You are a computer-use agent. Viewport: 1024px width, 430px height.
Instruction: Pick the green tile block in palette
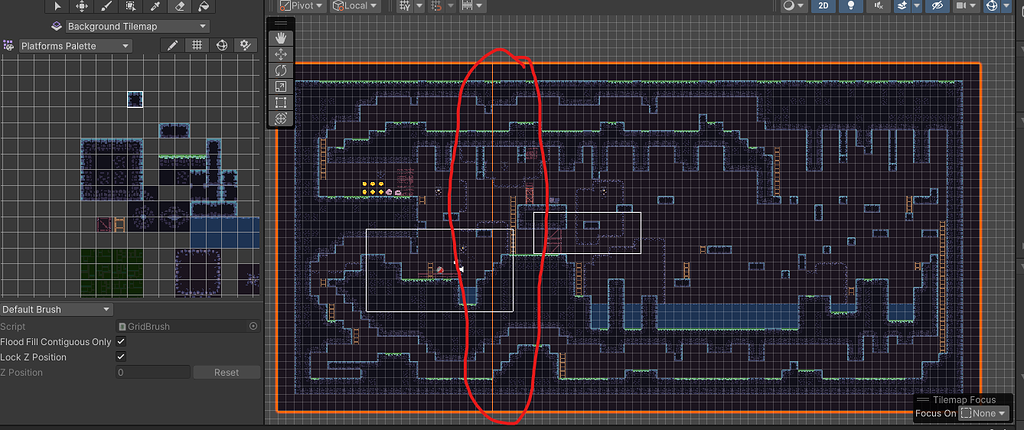click(x=112, y=271)
